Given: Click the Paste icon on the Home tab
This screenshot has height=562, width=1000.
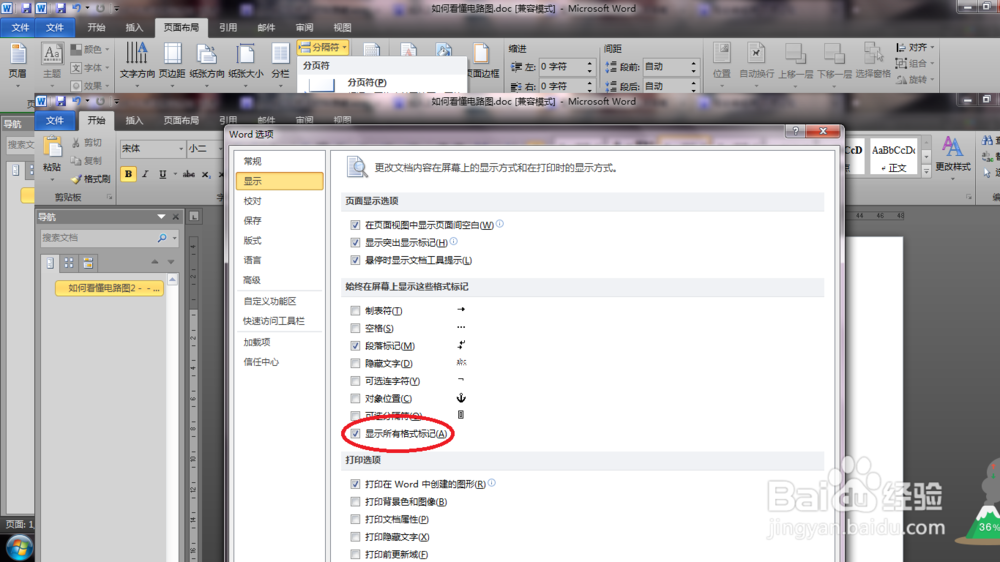Looking at the screenshot, I should (52, 148).
